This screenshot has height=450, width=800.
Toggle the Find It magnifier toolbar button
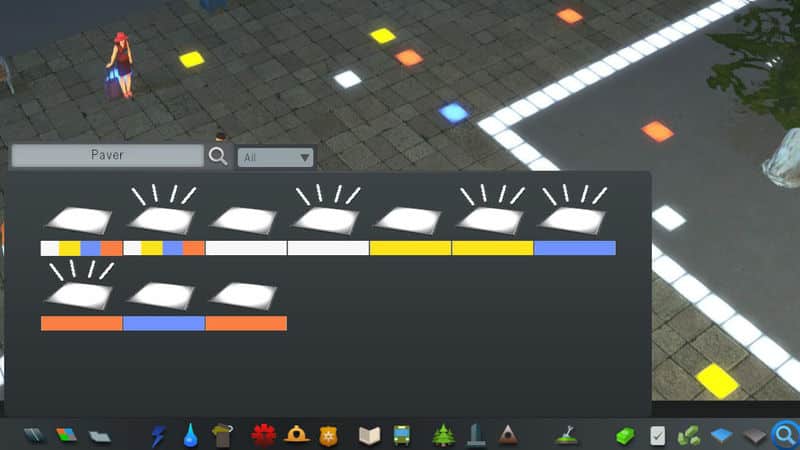click(784, 435)
